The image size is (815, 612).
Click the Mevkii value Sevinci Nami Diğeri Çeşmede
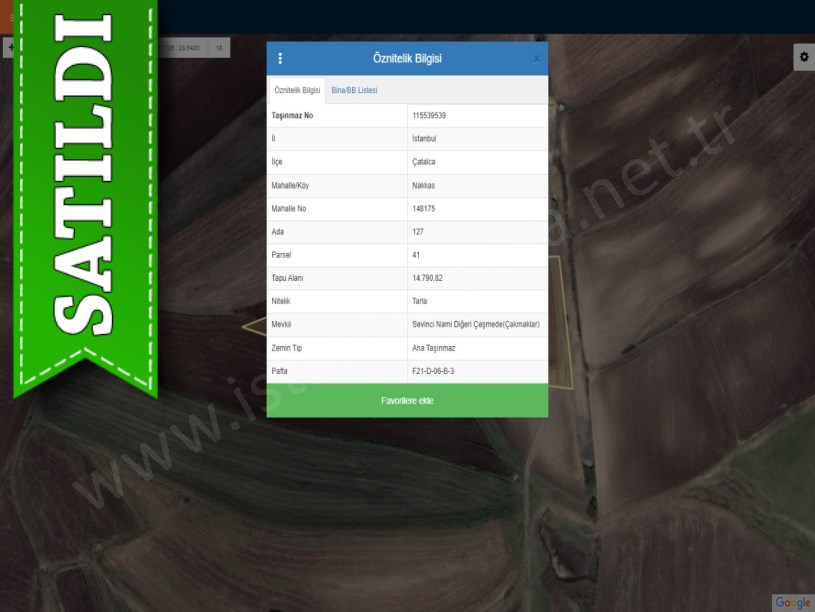(x=476, y=325)
